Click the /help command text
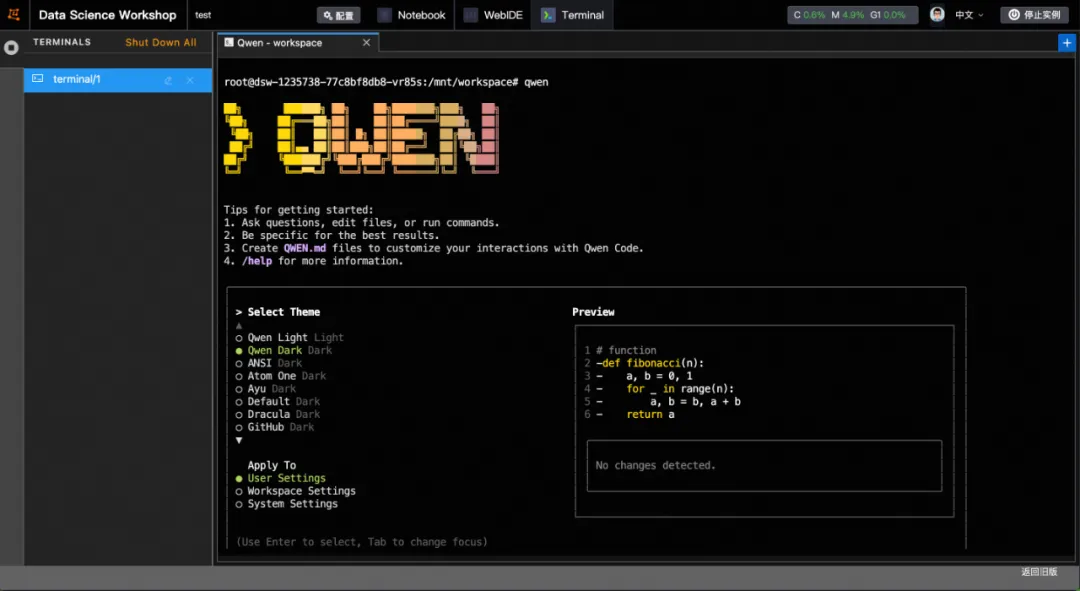This screenshot has height=591, width=1080. tap(256, 261)
